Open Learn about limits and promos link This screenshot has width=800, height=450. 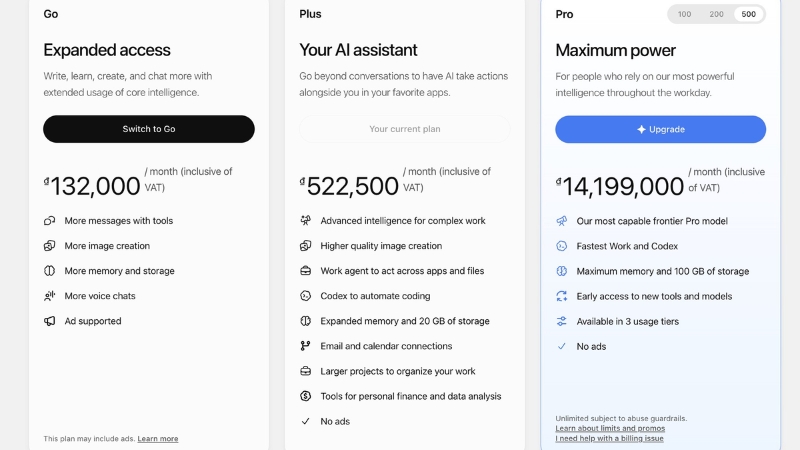[x=610, y=429]
